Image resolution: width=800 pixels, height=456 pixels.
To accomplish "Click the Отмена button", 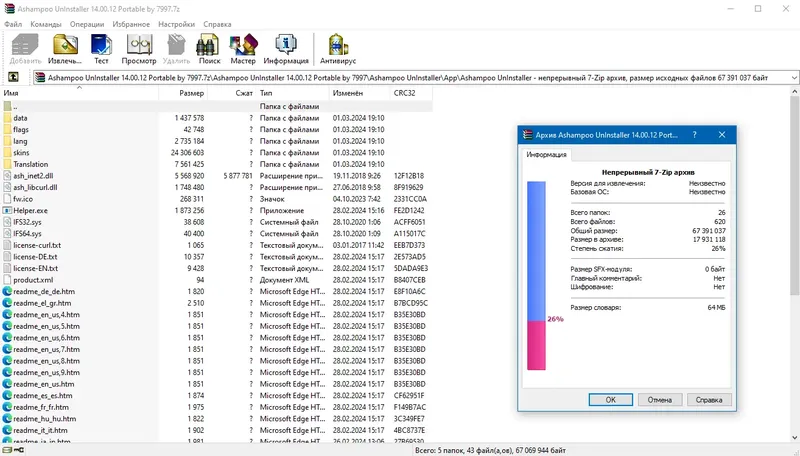I will (x=660, y=400).
